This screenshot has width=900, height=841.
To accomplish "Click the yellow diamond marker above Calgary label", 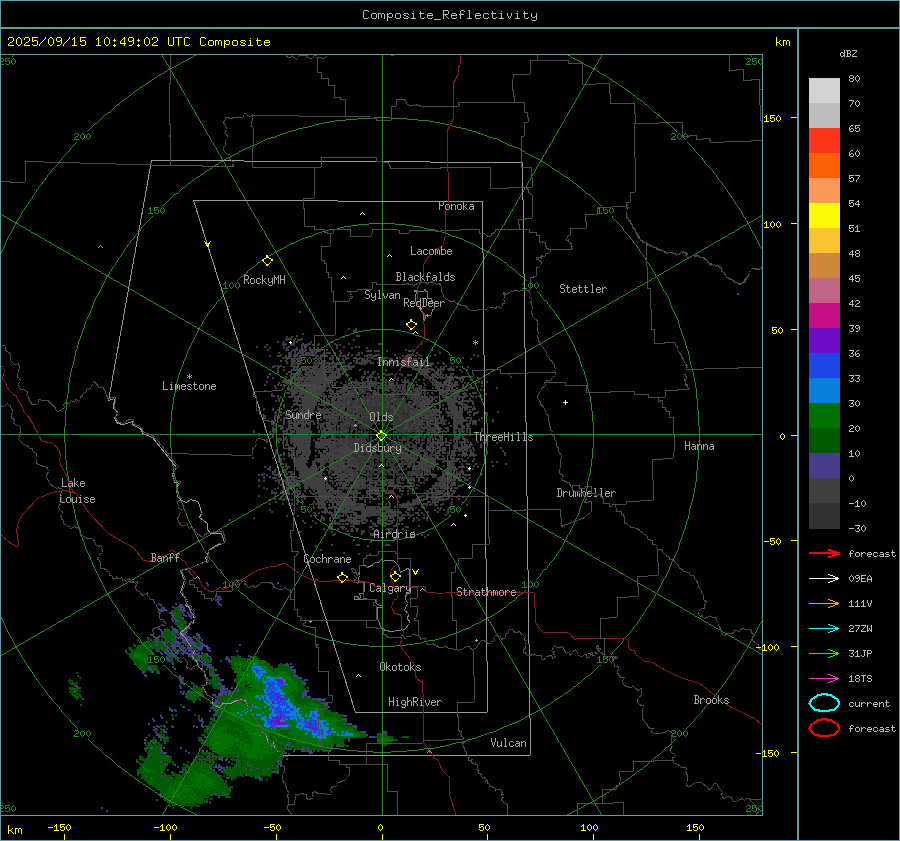I will [395, 576].
